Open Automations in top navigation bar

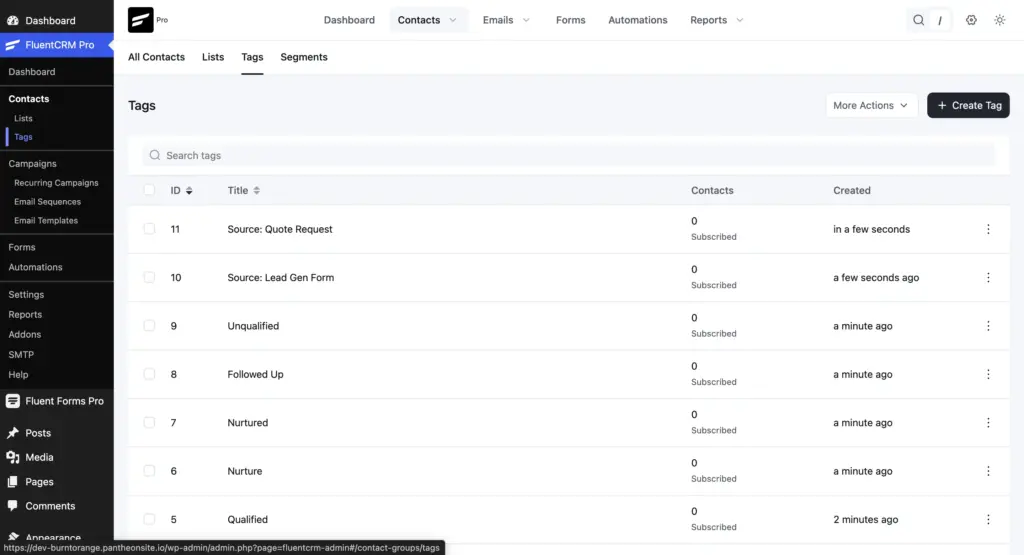click(638, 20)
